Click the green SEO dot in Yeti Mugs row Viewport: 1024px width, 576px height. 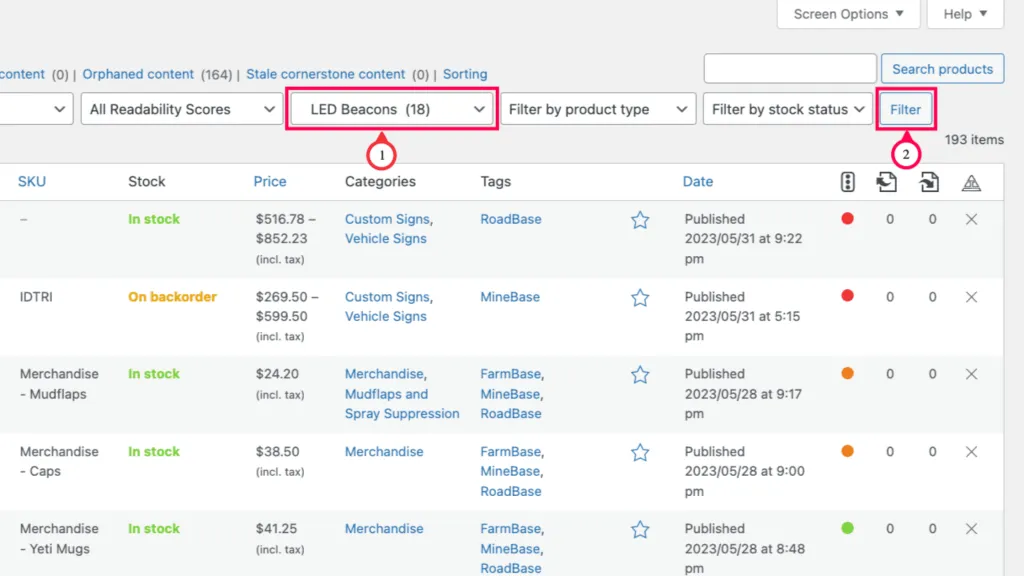tap(848, 528)
